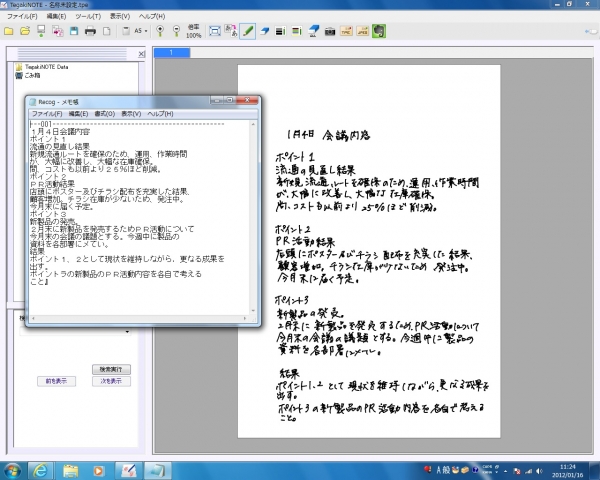600x480 pixels.
Task: Select the eraser tool in toolbar
Action: pos(265,31)
